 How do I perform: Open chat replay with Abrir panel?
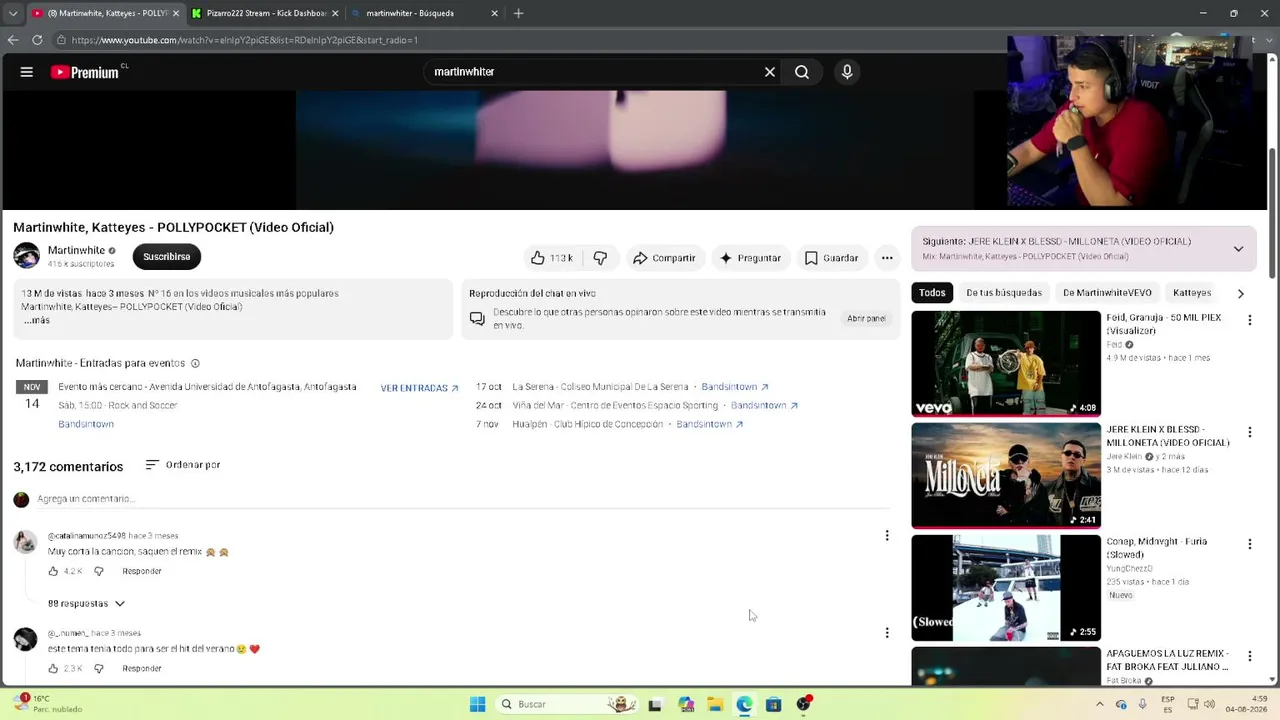tap(866, 318)
